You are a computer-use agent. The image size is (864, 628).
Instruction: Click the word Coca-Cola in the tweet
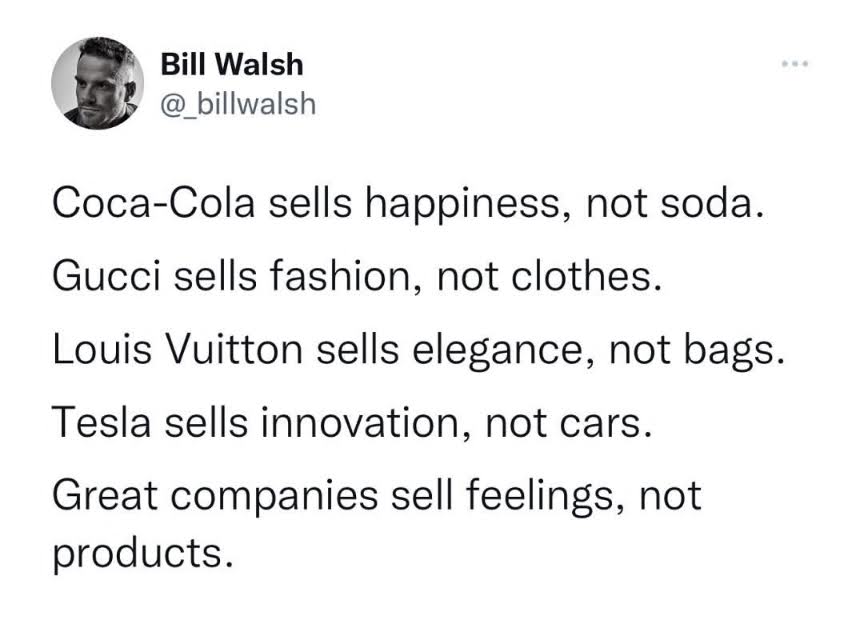click(x=154, y=203)
